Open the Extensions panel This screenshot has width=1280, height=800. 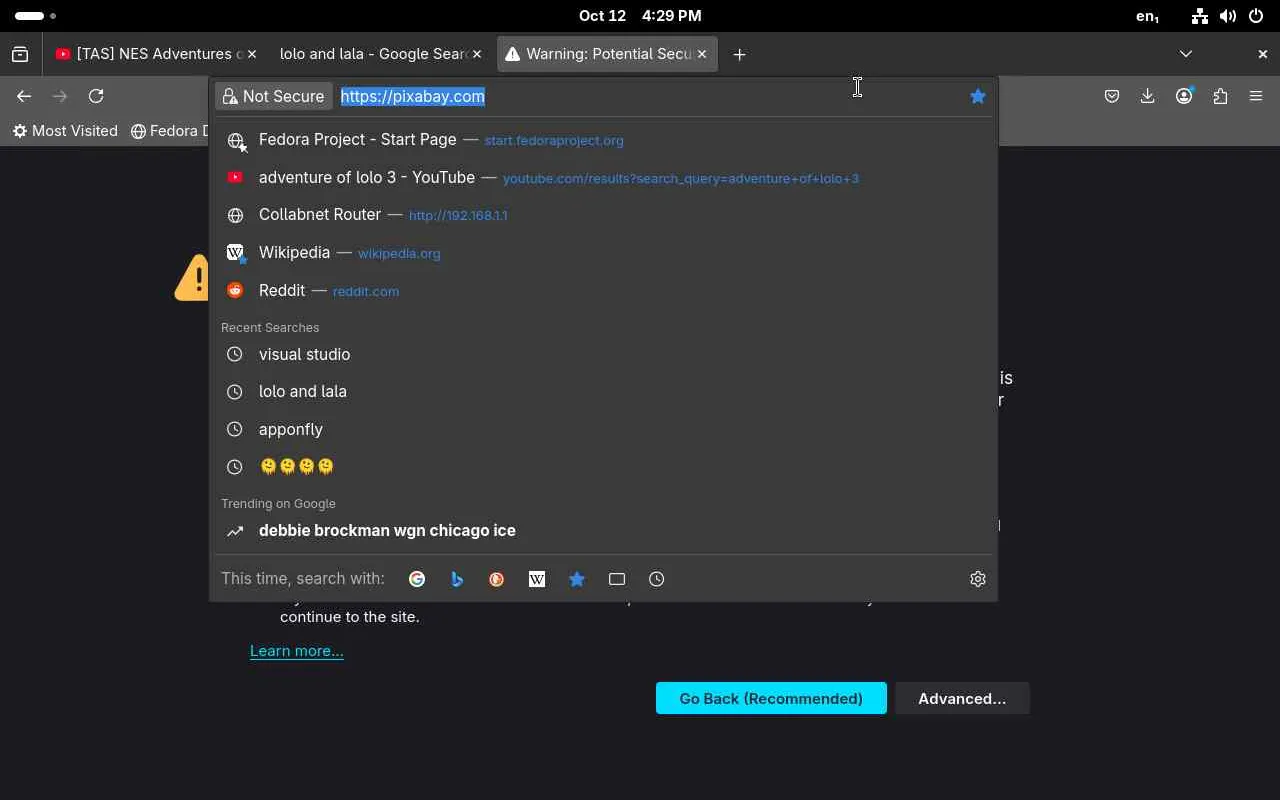point(1220,96)
